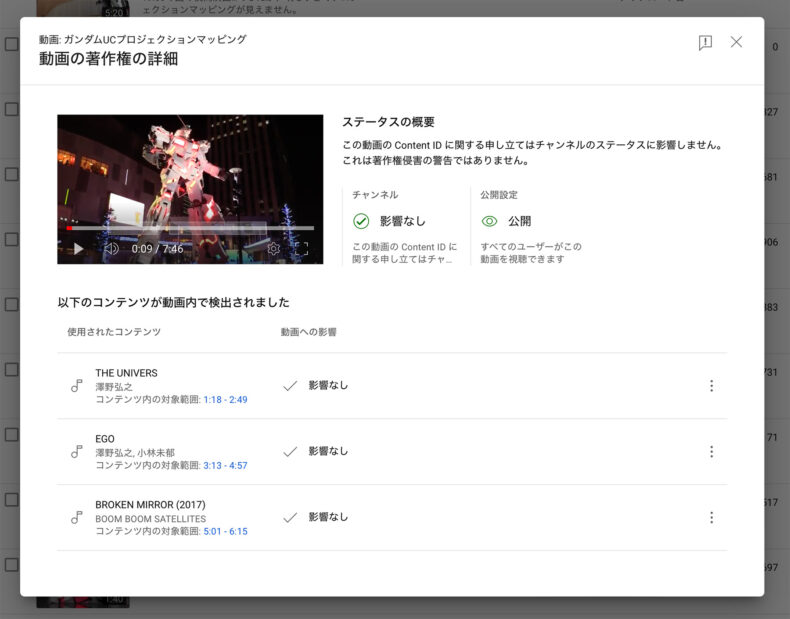This screenshot has height=619, width=790.
Task: Open the three-dot menu for EGO claim
Action: 711,452
